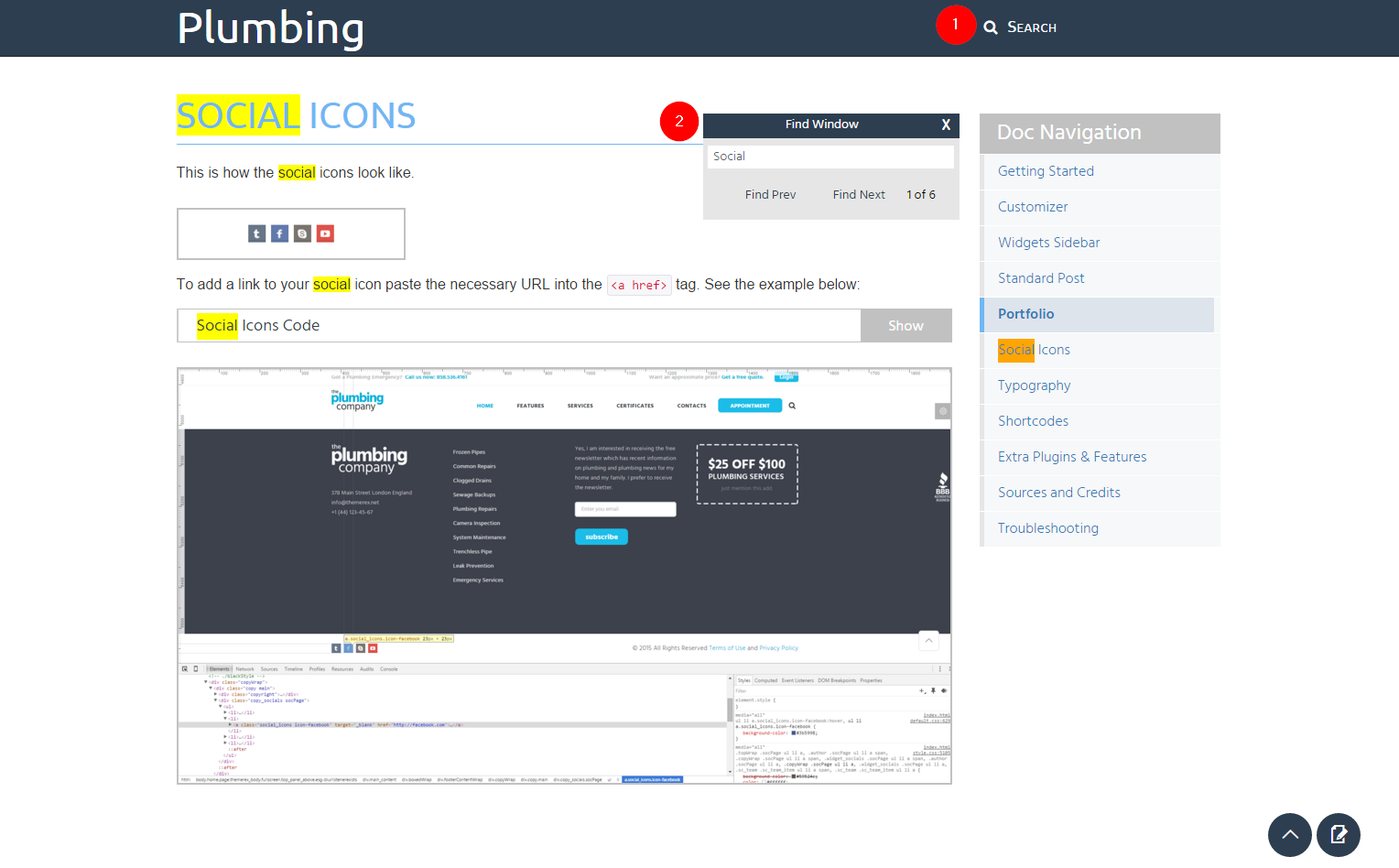1399x868 pixels.
Task: Click the Skype social icon in preview box
Action: coord(302,233)
